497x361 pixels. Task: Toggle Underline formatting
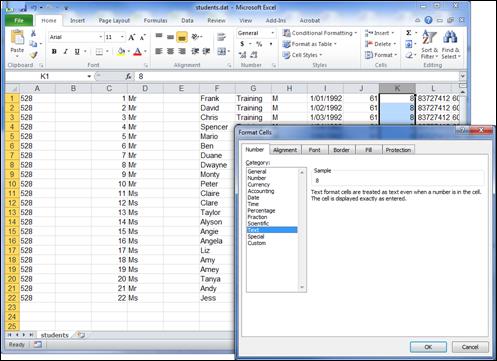tap(77, 52)
